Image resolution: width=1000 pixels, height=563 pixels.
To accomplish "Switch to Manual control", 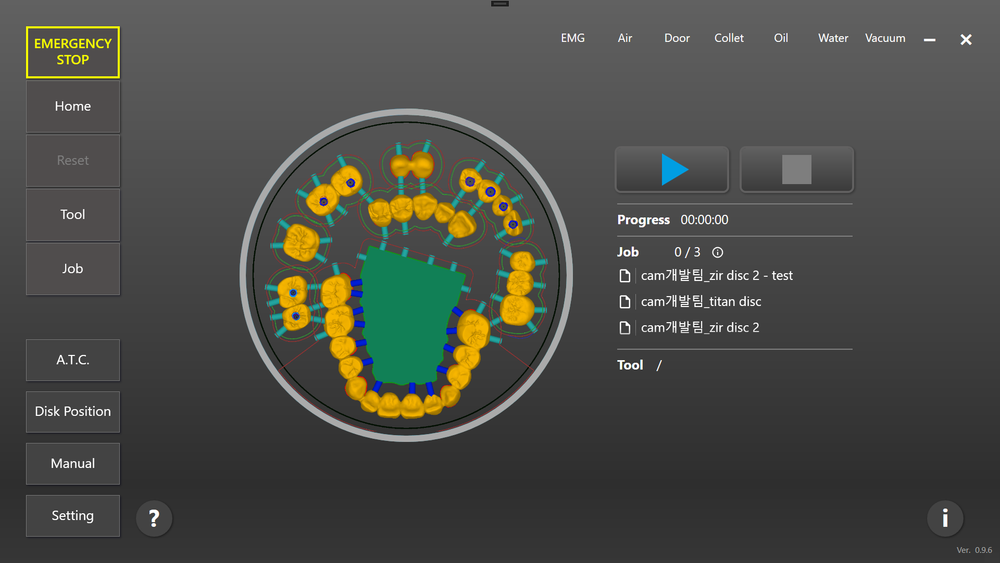I will pos(73,464).
